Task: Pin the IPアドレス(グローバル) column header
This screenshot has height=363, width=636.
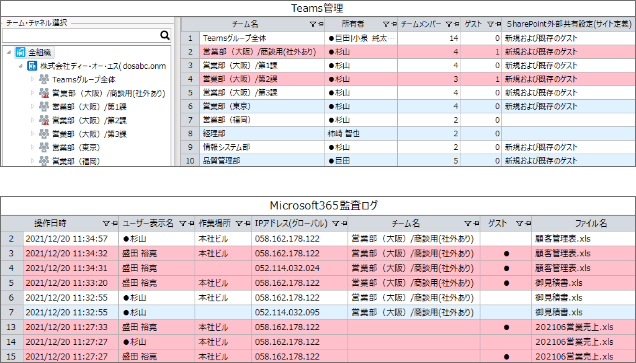Action: pyautogui.click(x=344, y=223)
